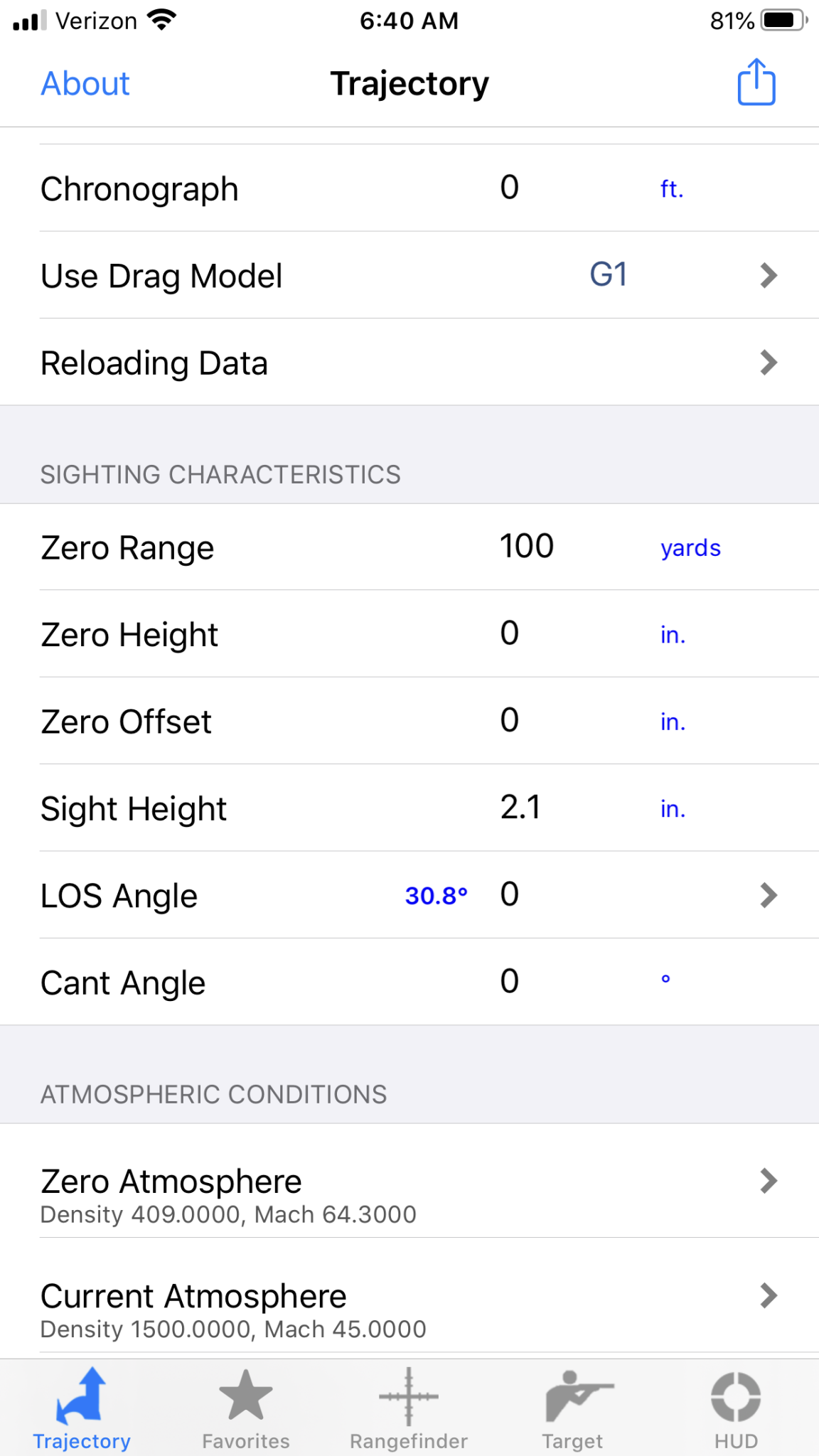Change the Zero Range yards unit
Image resolution: width=819 pixels, height=1456 pixels.
[x=690, y=548]
